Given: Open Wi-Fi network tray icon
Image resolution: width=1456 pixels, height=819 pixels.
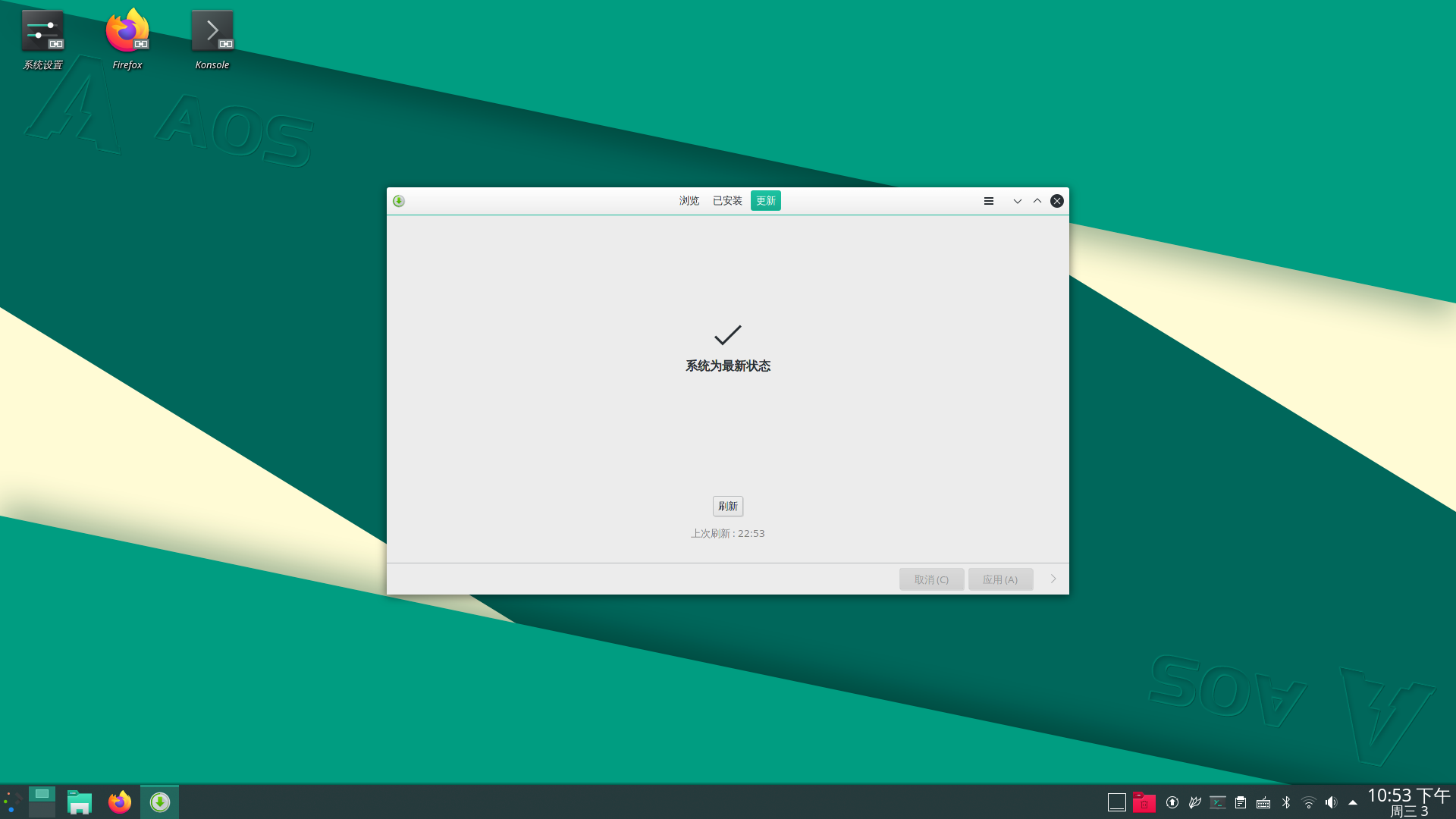Looking at the screenshot, I should (1308, 802).
